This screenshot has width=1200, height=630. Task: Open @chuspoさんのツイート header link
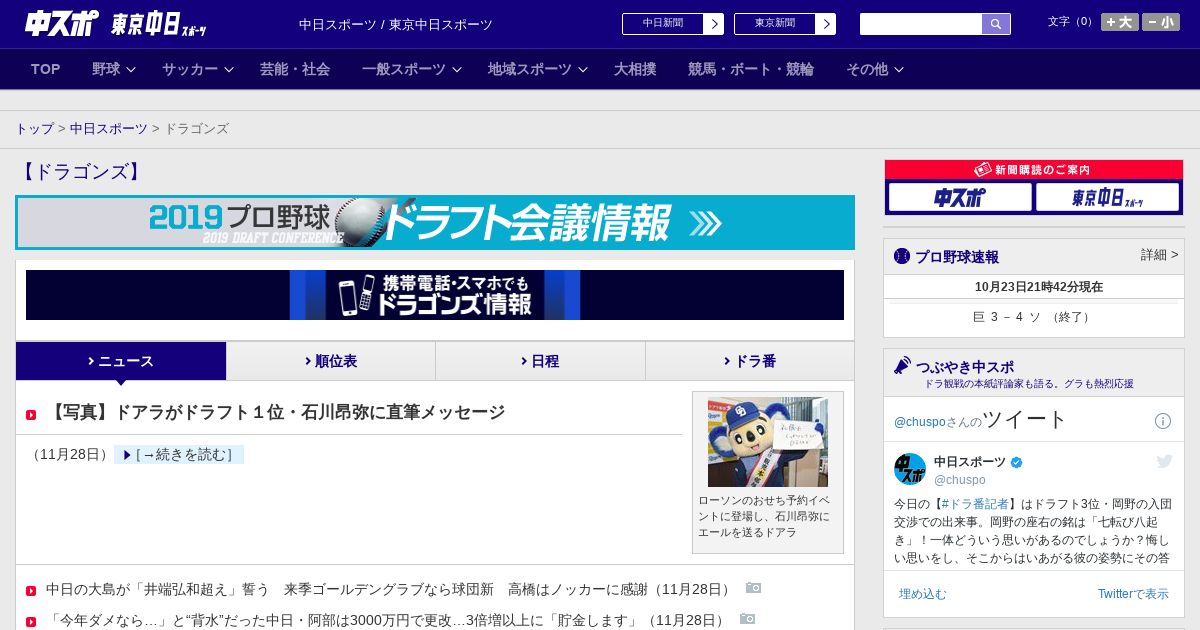981,420
